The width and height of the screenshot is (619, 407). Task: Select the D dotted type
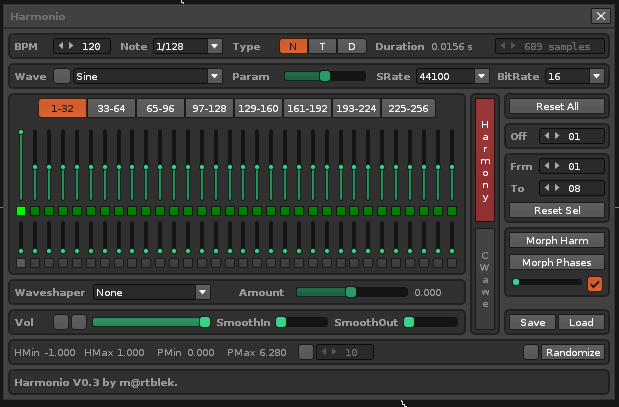352,46
